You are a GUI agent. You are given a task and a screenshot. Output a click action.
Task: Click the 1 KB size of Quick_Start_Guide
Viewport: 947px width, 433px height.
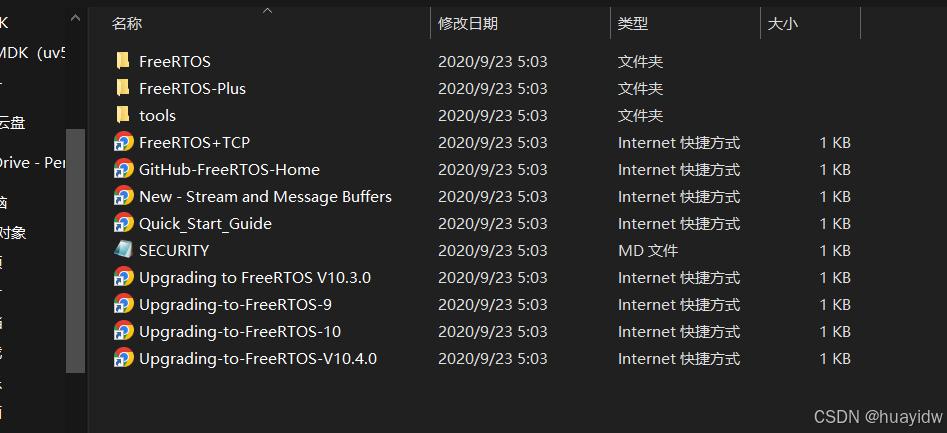835,224
